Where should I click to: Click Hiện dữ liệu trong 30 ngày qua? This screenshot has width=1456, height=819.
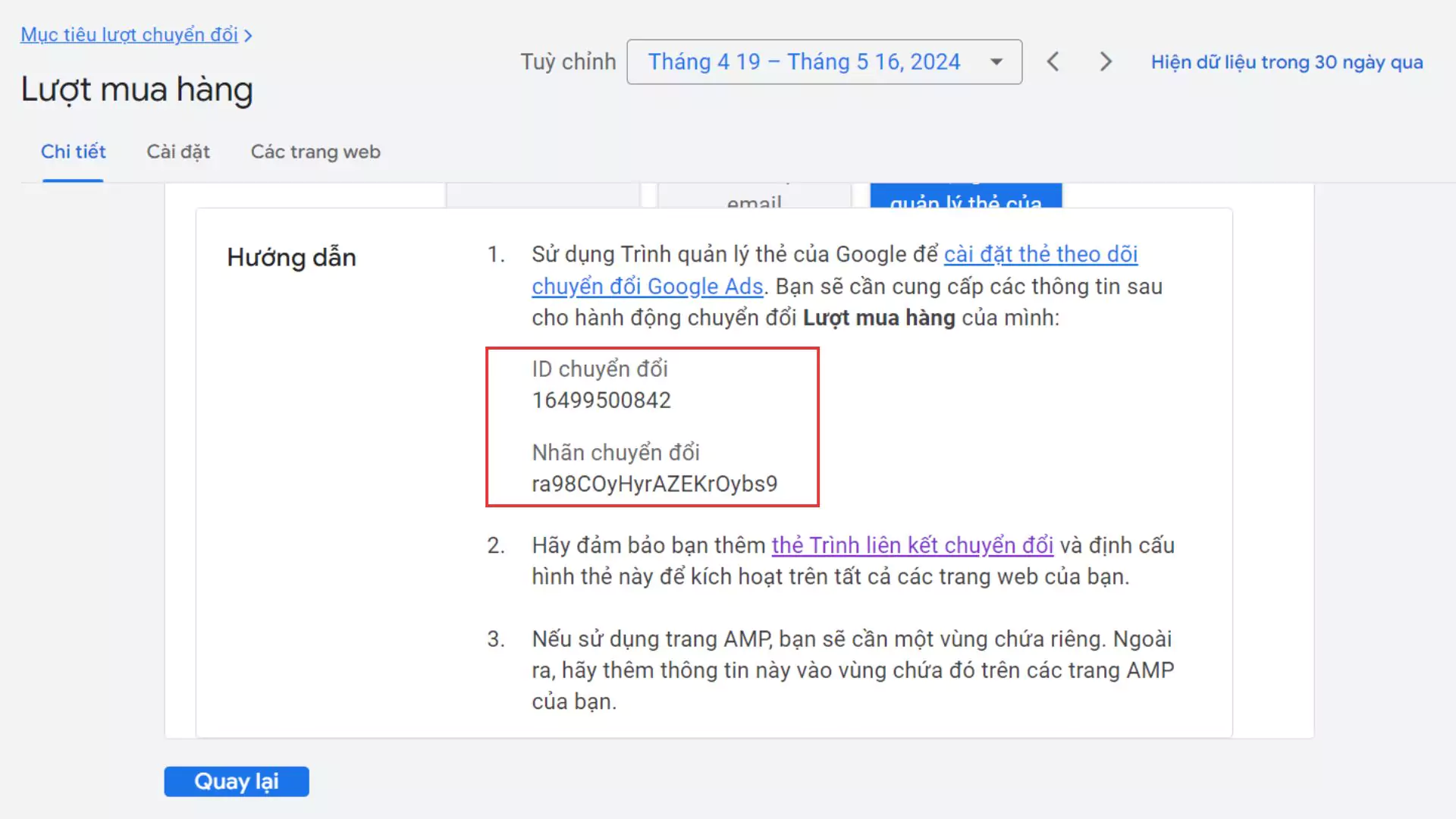click(1286, 62)
